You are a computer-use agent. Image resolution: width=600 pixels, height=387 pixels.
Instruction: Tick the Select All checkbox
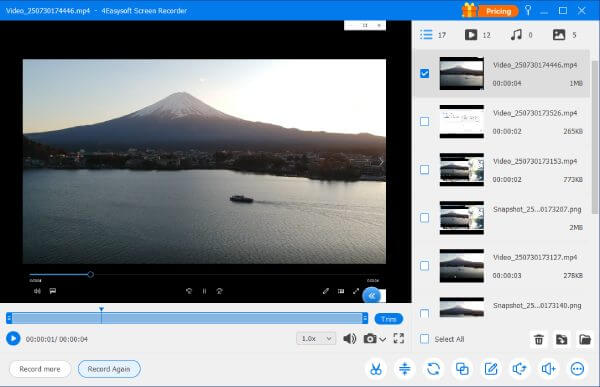click(424, 339)
